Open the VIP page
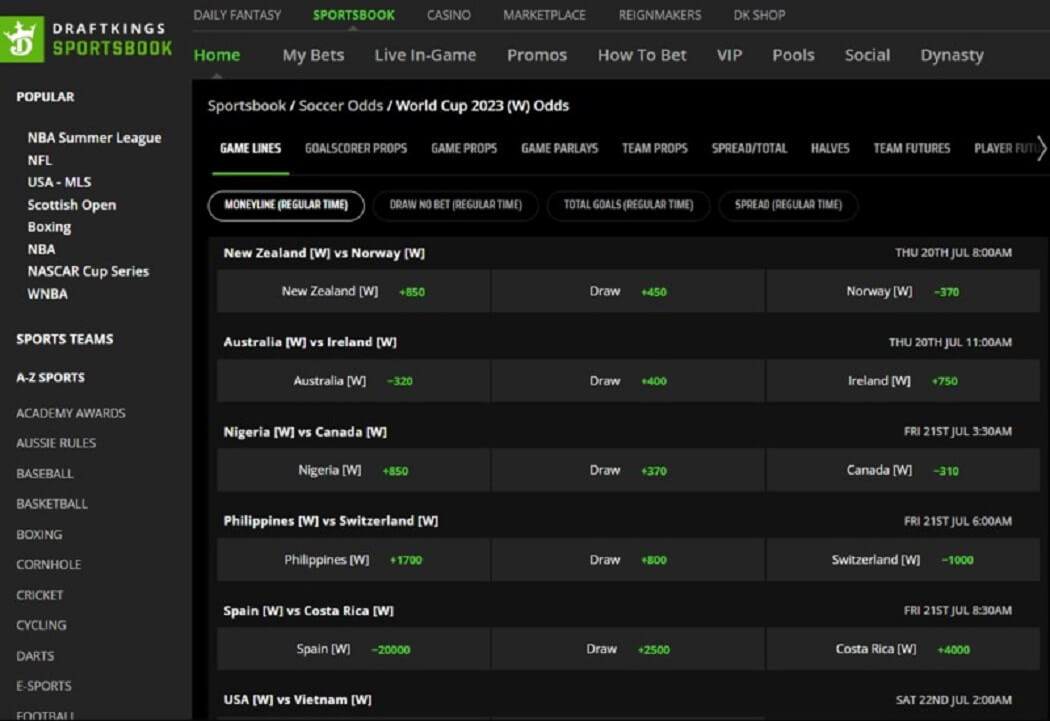 pos(729,55)
